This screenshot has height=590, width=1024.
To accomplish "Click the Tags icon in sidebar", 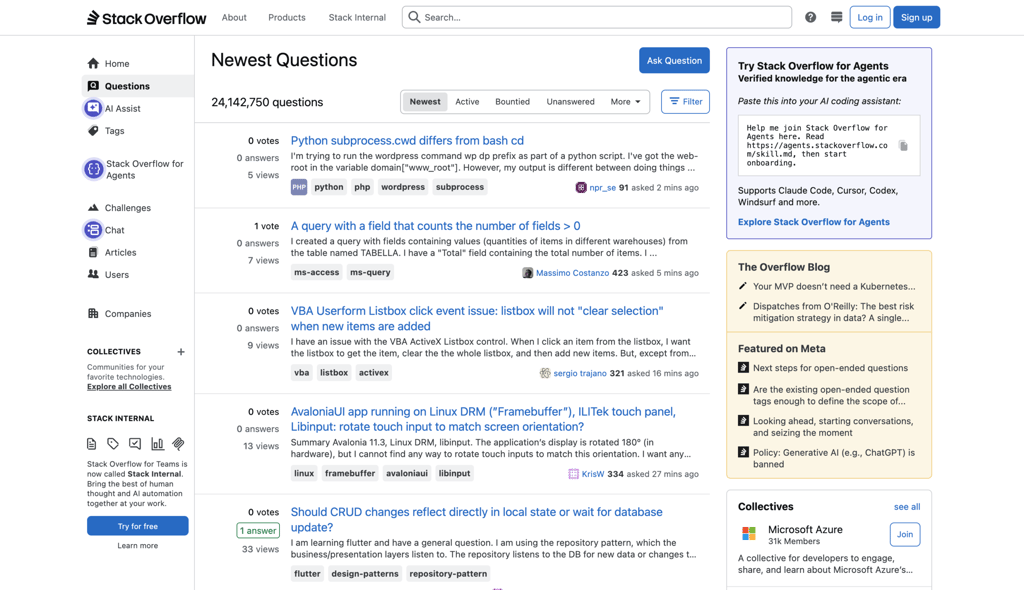I will tap(93, 131).
